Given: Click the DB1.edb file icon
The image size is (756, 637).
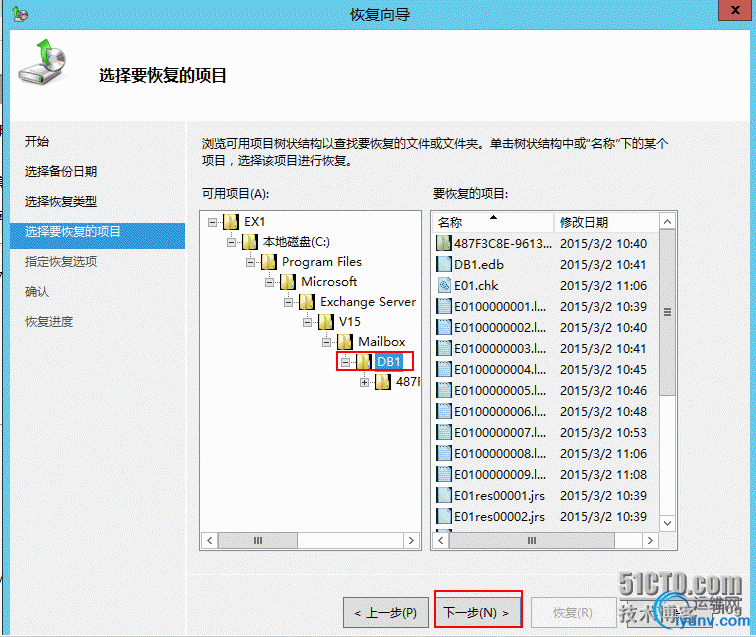Looking at the screenshot, I should click(444, 264).
